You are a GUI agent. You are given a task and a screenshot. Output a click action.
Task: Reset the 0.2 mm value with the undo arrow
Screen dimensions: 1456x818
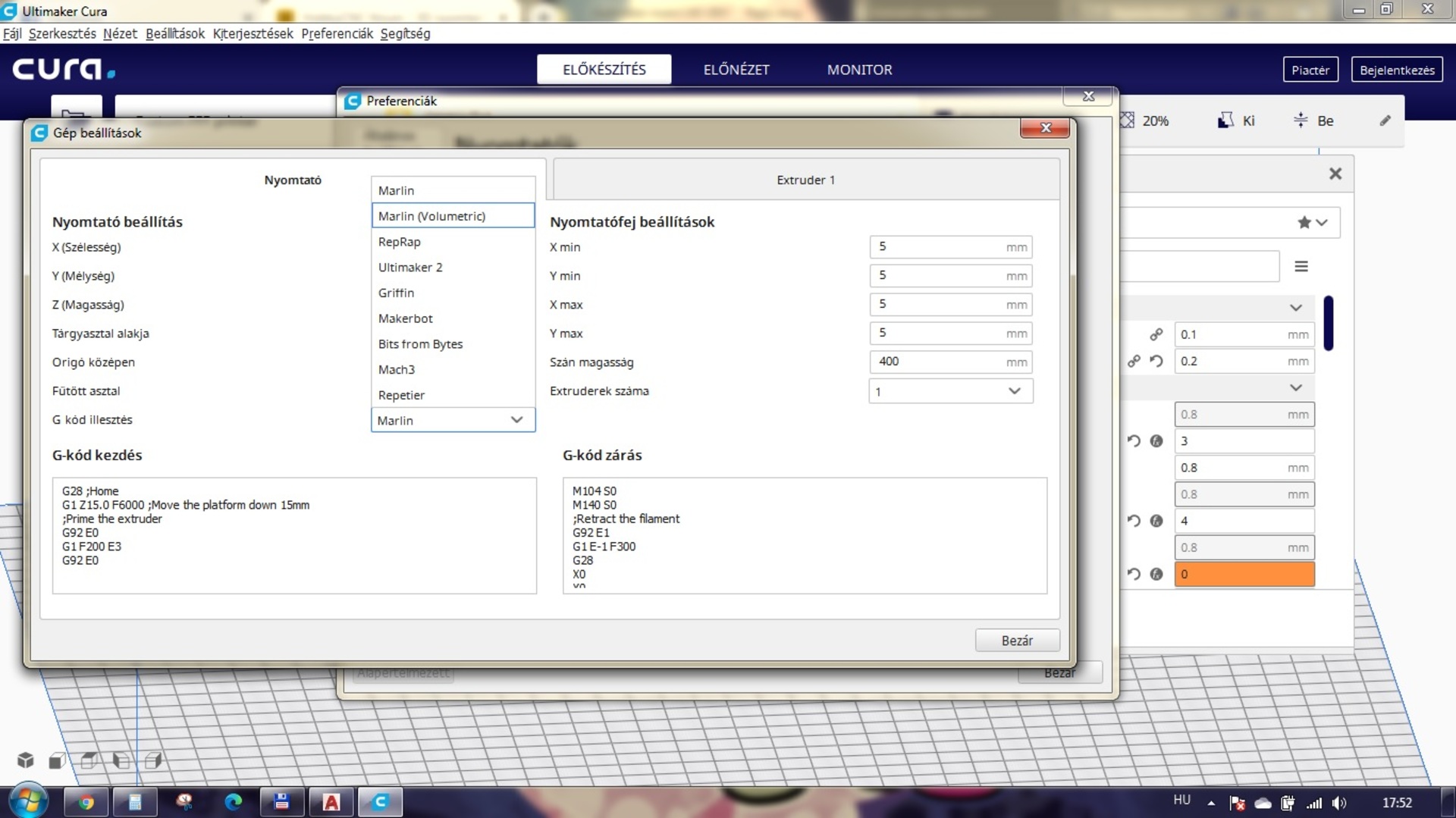tap(1156, 362)
